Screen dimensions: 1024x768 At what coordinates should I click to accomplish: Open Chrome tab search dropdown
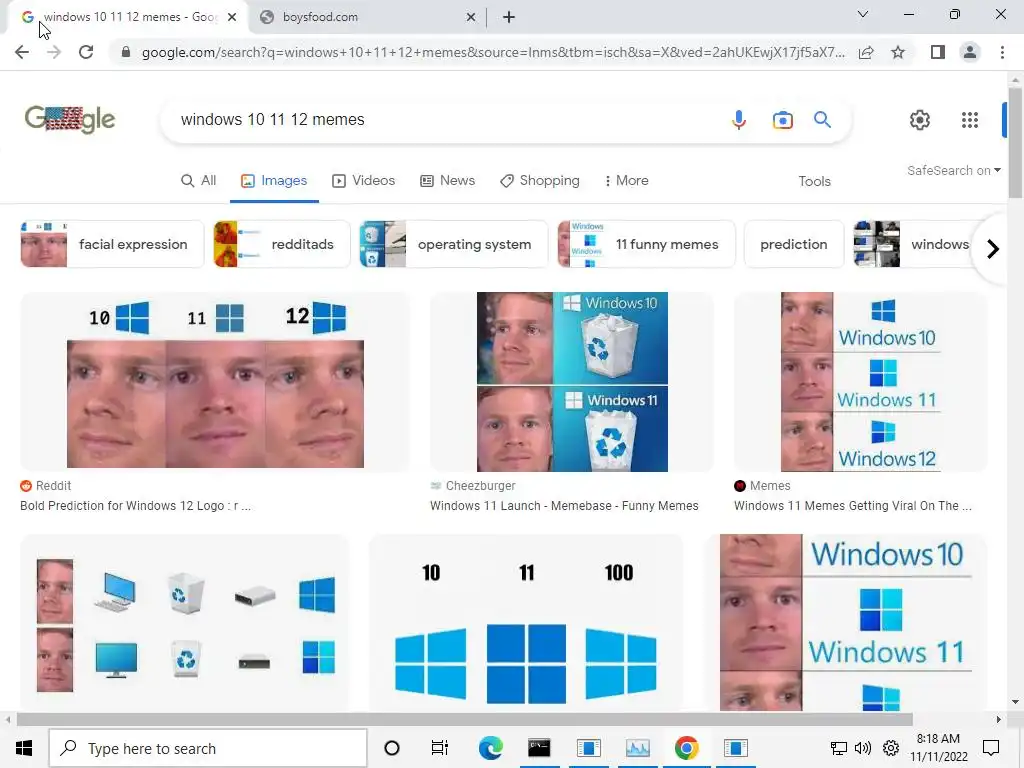tap(863, 14)
